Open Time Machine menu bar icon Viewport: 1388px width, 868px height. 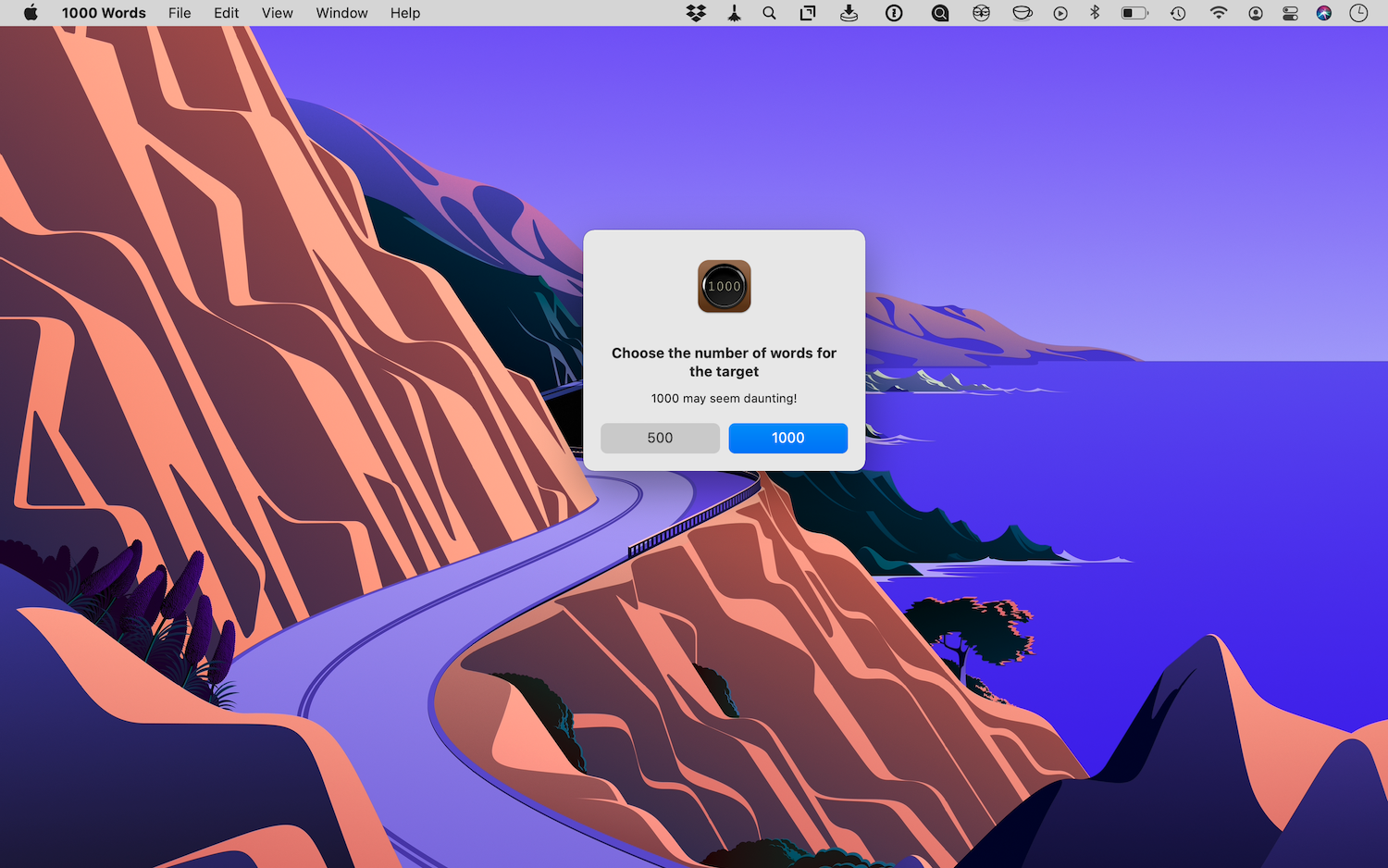click(1178, 13)
